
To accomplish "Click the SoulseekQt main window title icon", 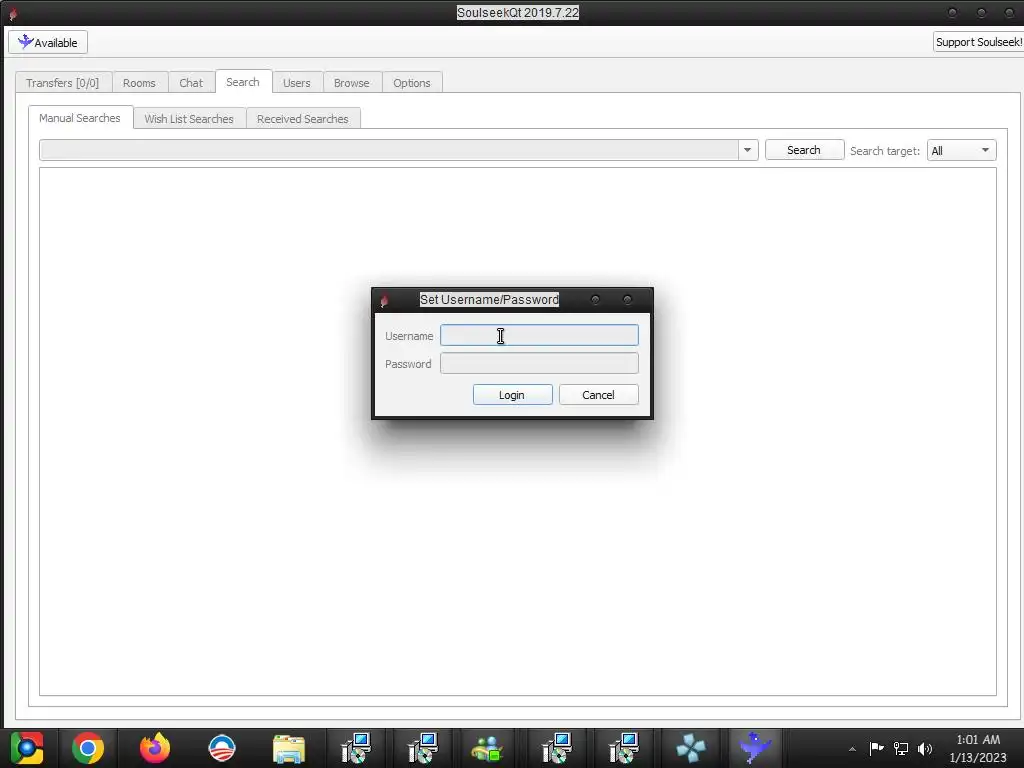I will coord(12,12).
